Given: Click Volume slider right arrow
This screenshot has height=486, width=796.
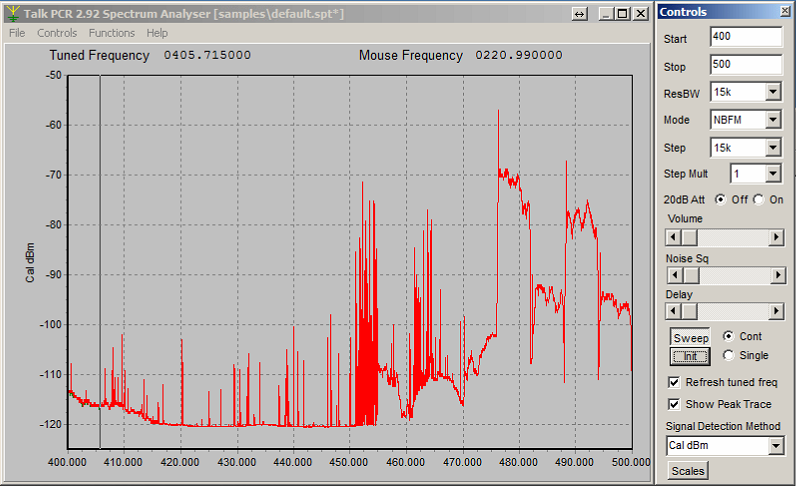Looking at the screenshot, I should [776, 237].
